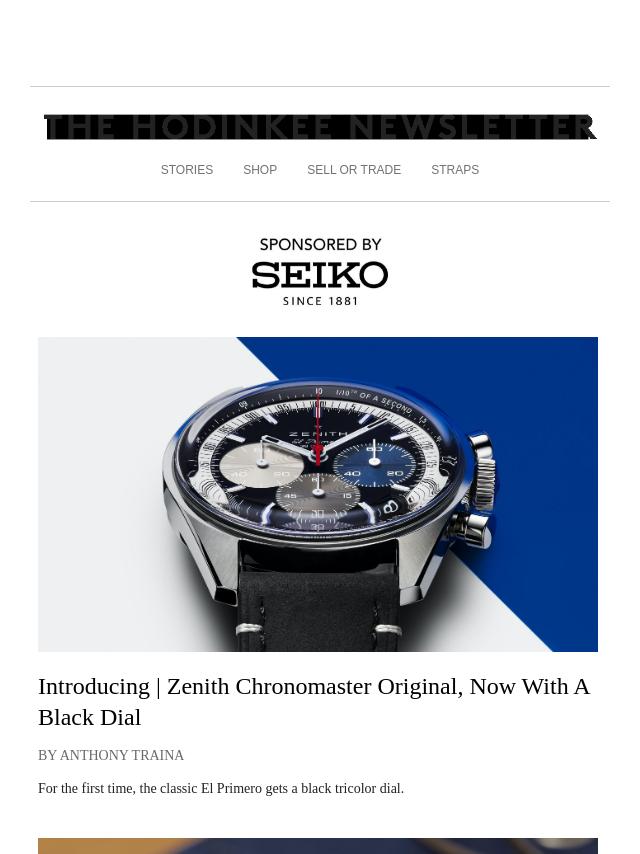Click the light gray subdial on the watch
Image resolution: width=640 pixels, height=854 pixels.
coord(261,465)
